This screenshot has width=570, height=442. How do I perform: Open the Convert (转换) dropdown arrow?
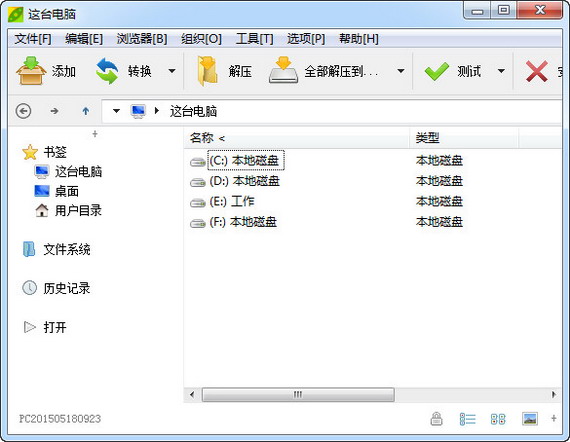172,71
